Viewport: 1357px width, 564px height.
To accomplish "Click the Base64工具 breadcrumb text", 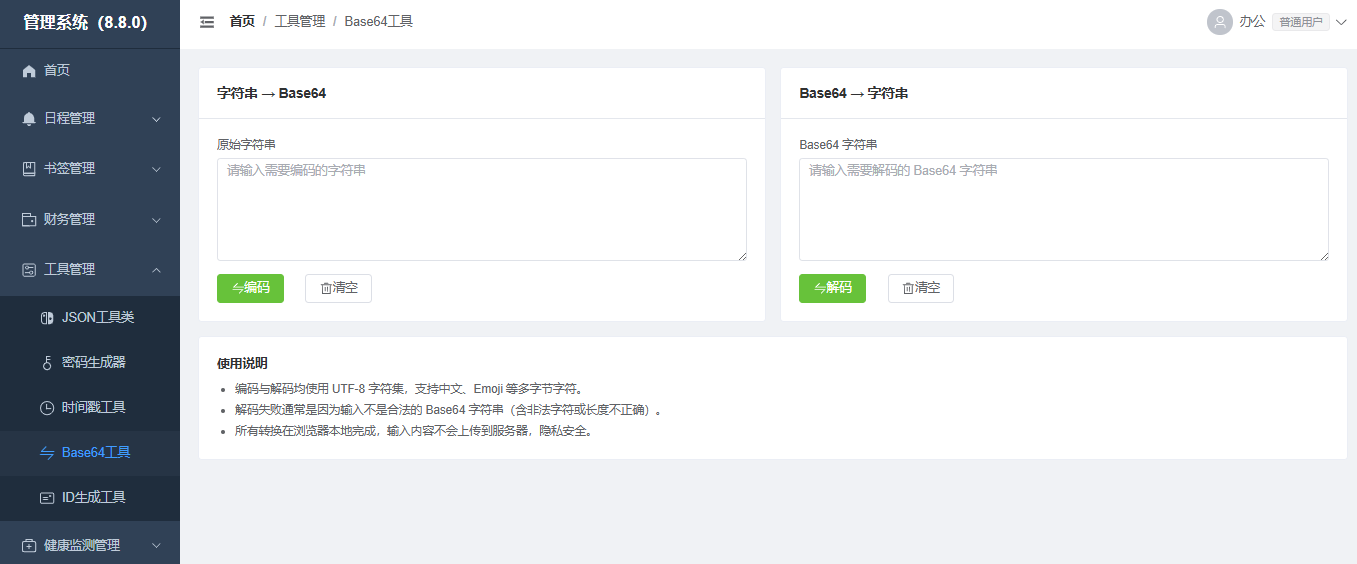I will (378, 21).
